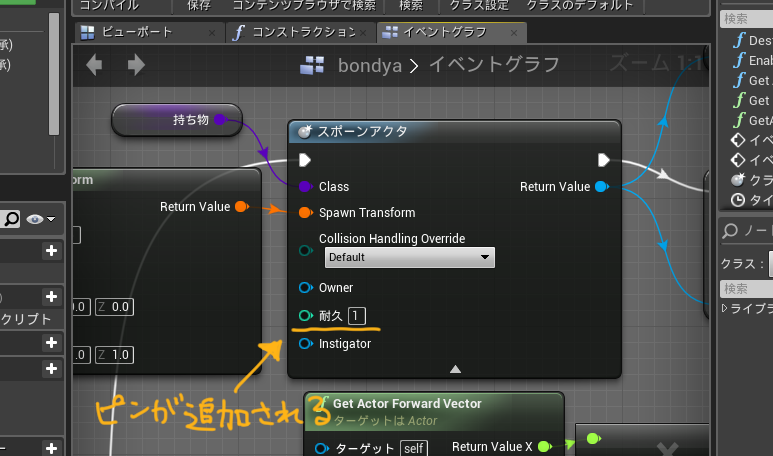Click the ターゲット input pin of Get Actor Forward Vector
Image resolution: width=773 pixels, height=456 pixels.
[321, 448]
